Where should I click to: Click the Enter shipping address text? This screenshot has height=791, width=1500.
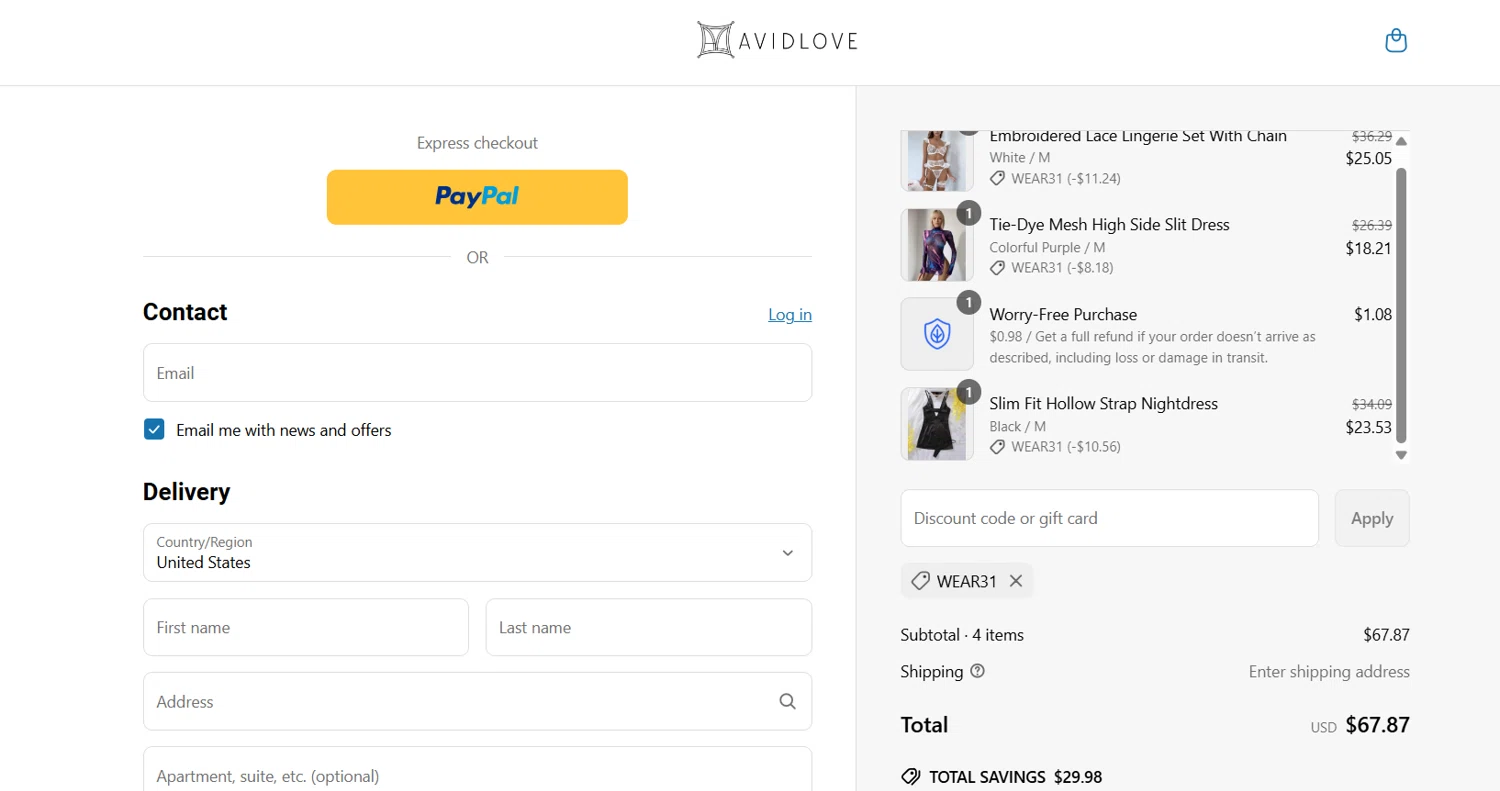[x=1329, y=672]
